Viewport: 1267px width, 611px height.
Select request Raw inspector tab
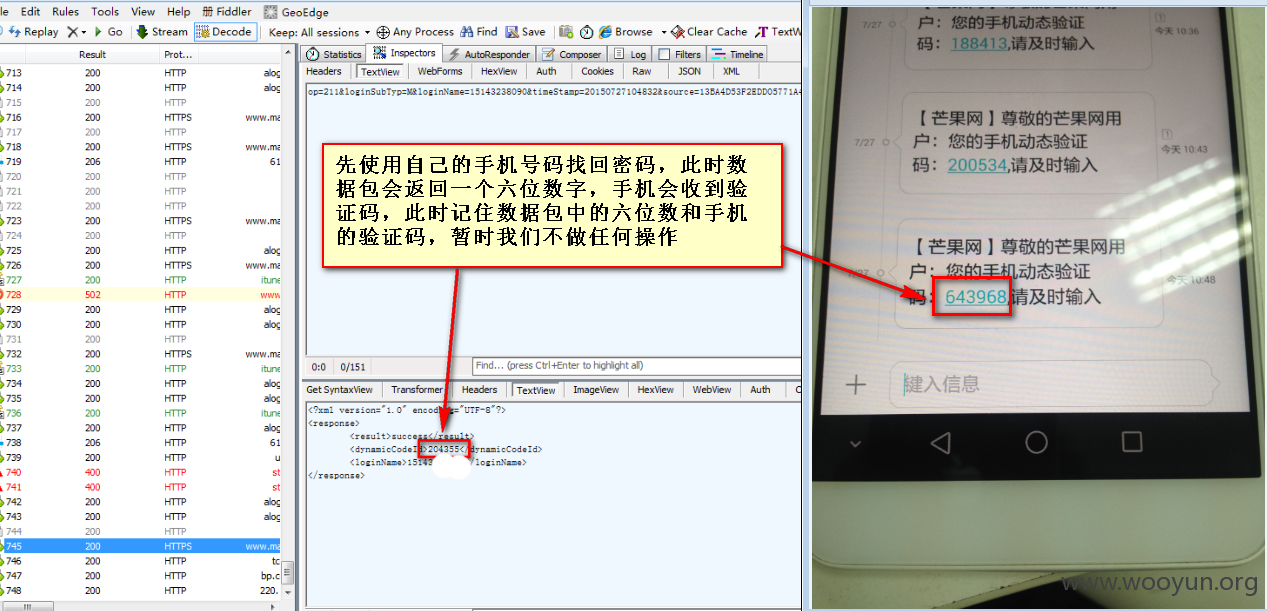tap(642, 71)
